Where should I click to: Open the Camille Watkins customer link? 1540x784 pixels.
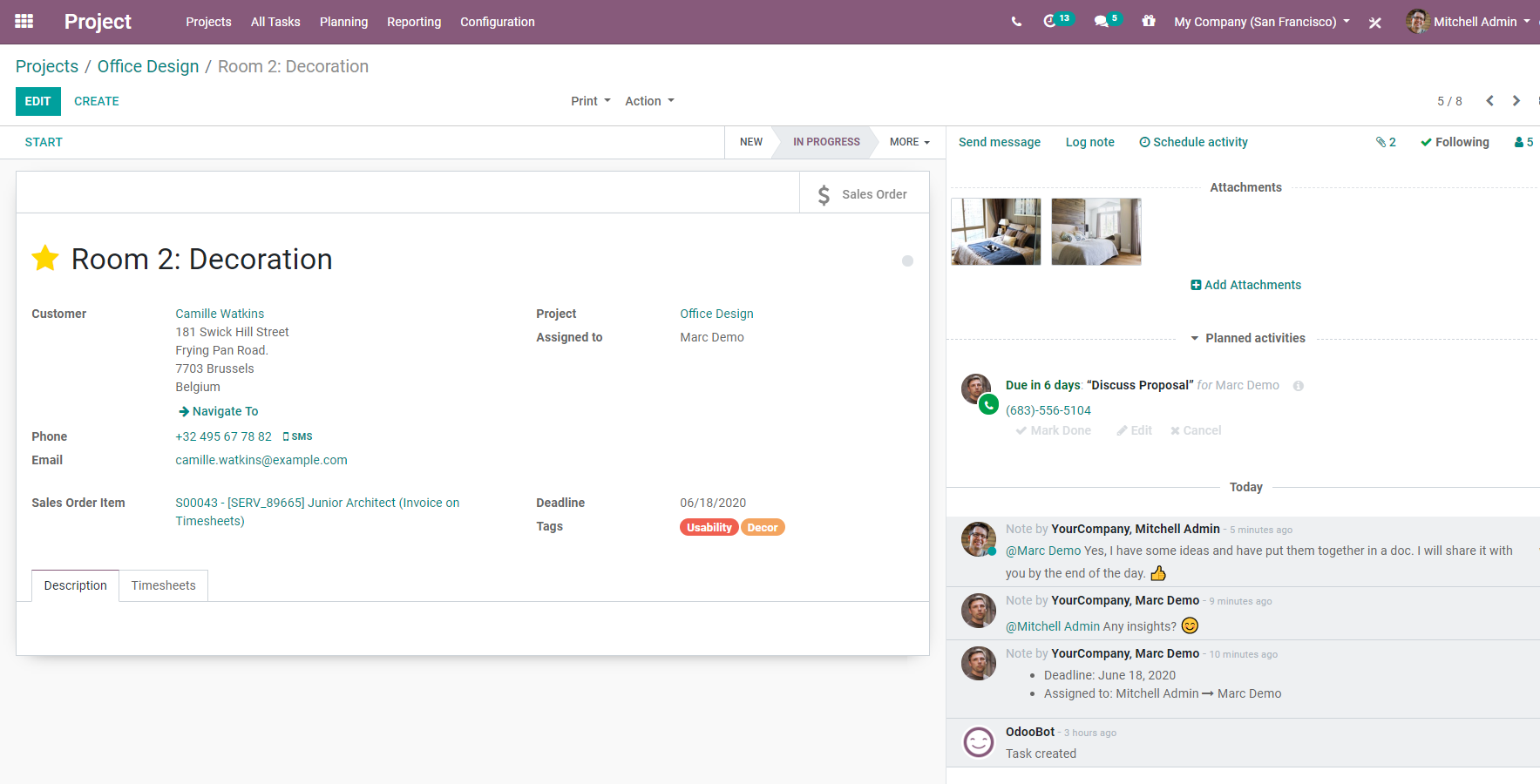[x=220, y=314]
